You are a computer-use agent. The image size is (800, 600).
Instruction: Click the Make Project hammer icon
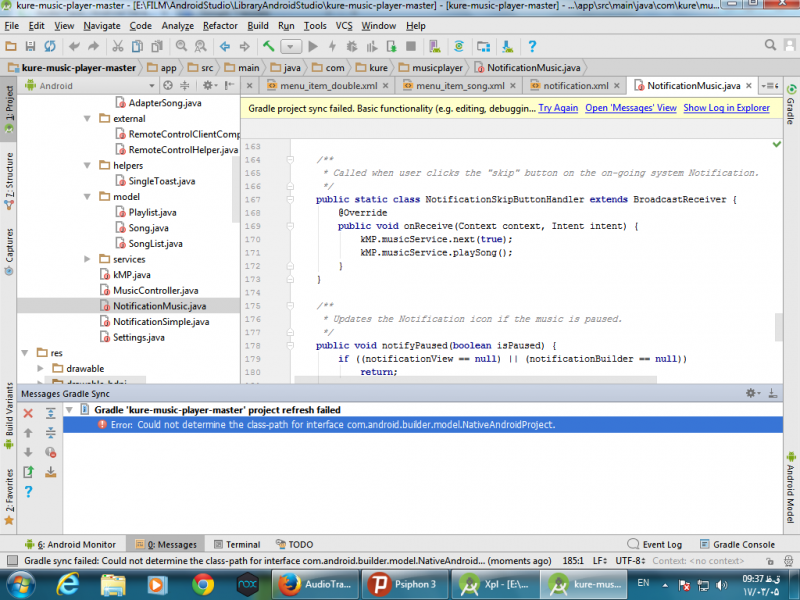268,46
